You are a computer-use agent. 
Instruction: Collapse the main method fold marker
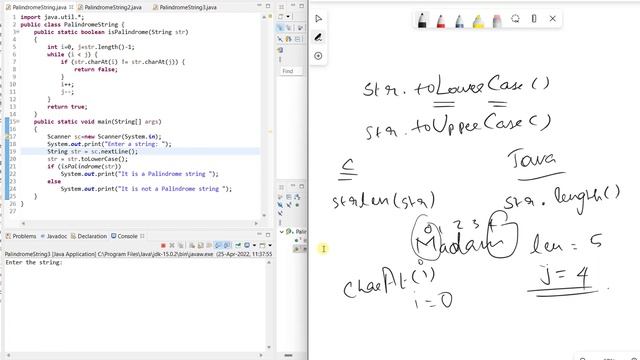(17, 122)
